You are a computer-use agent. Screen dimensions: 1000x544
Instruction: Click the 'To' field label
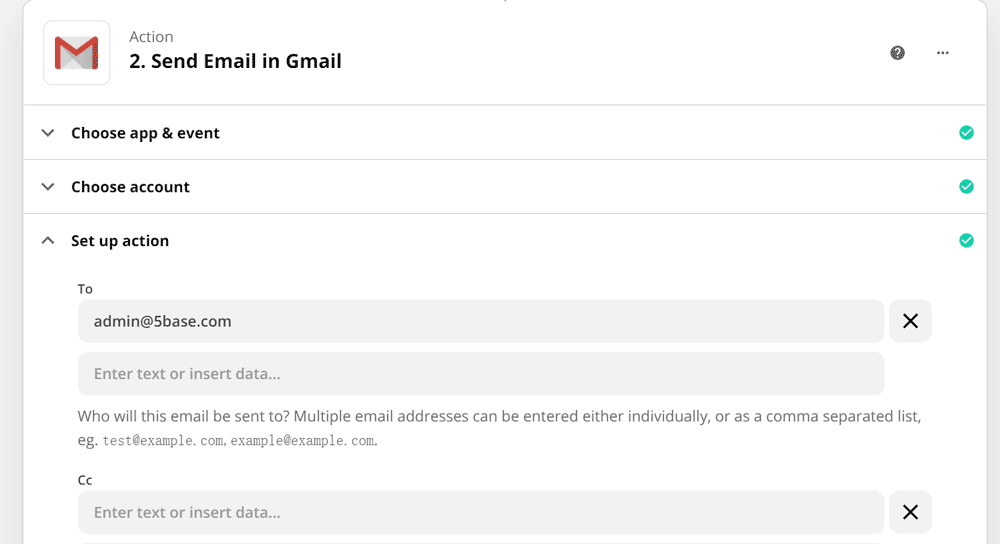(85, 289)
